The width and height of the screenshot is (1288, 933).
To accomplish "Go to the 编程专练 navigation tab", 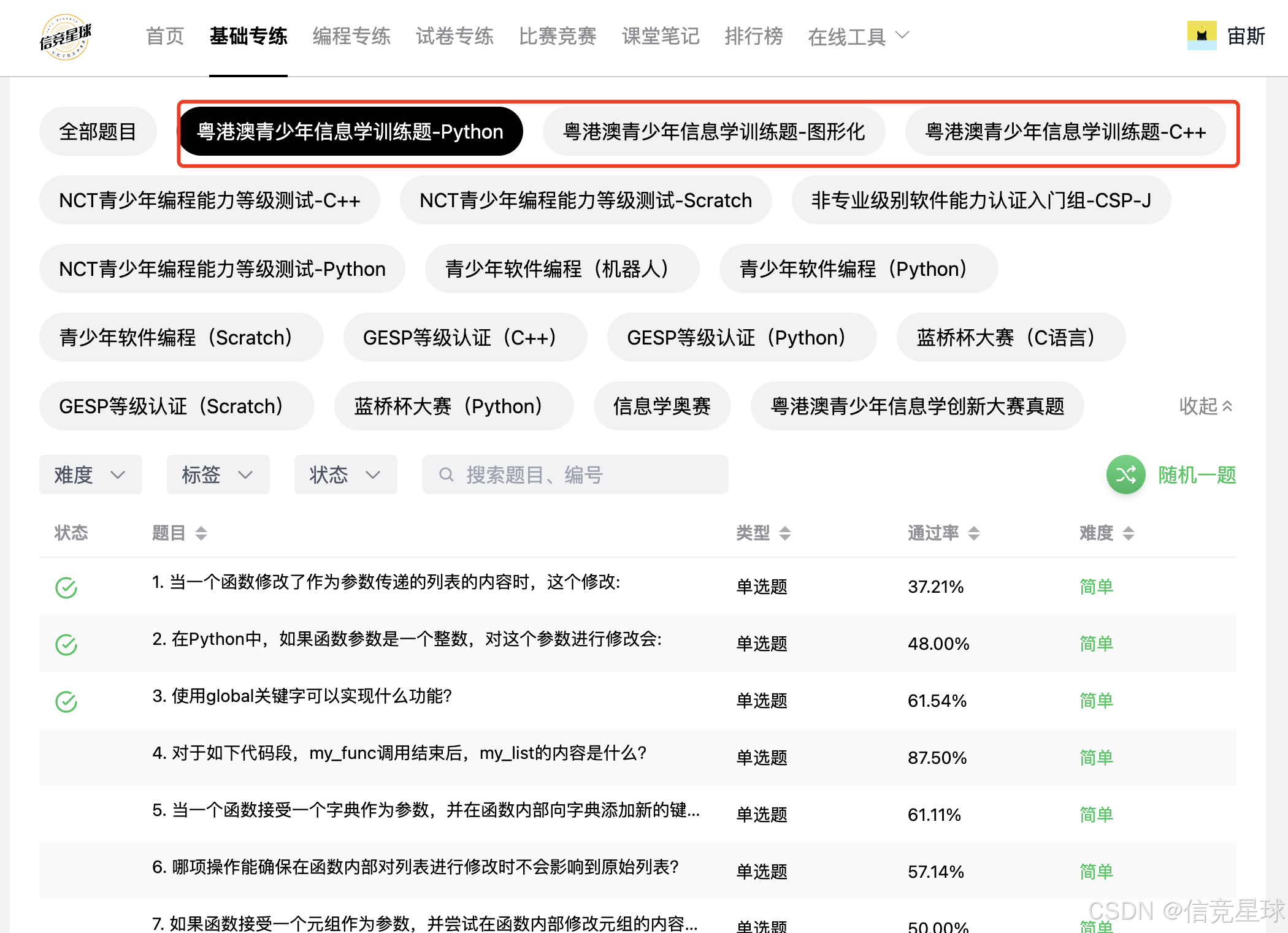I will pos(351,37).
